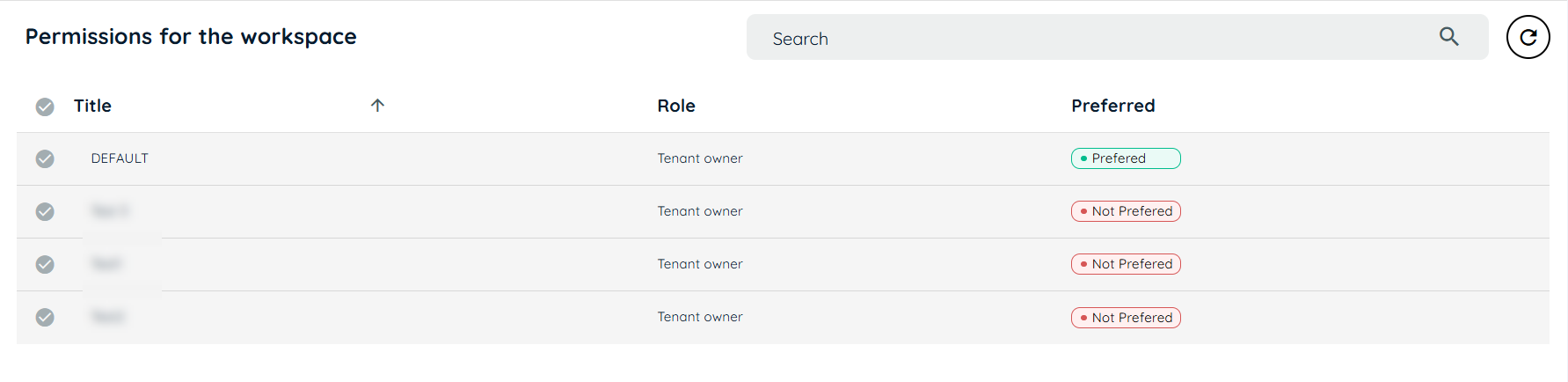Toggle checkbox for last row
The height and width of the screenshot is (382, 1568).
click(45, 317)
